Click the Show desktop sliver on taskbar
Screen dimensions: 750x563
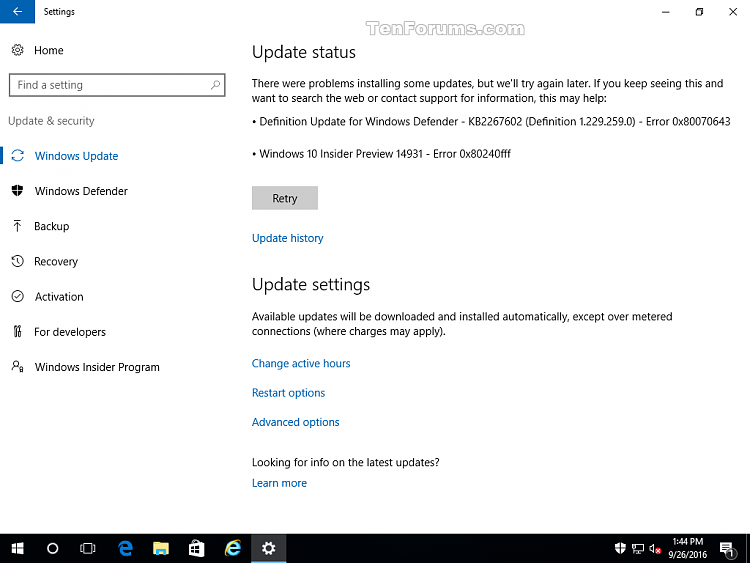(x=748, y=549)
